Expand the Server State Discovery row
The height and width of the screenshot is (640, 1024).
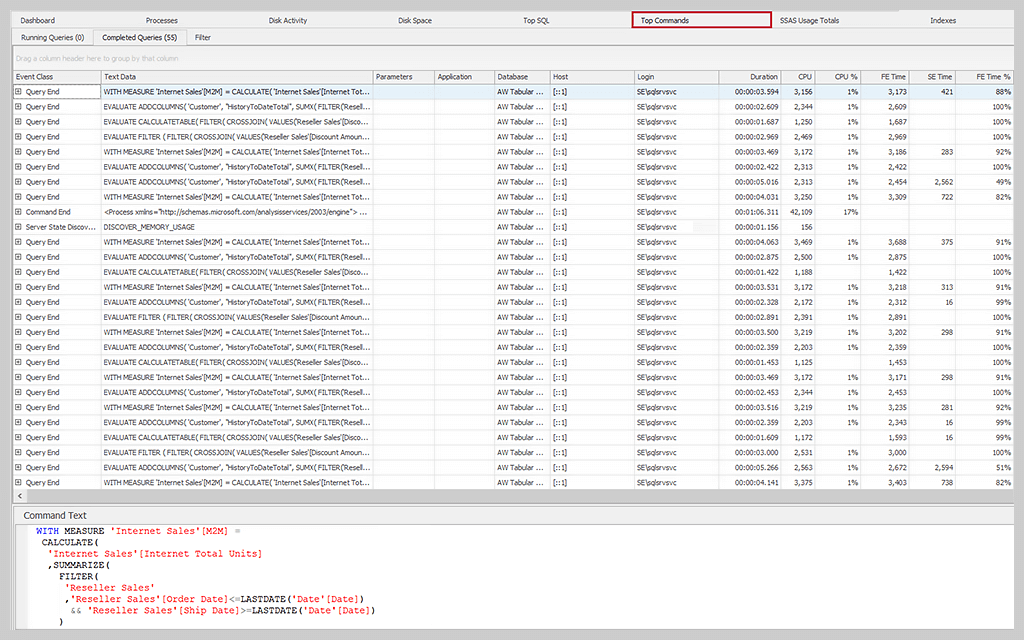pos(18,227)
